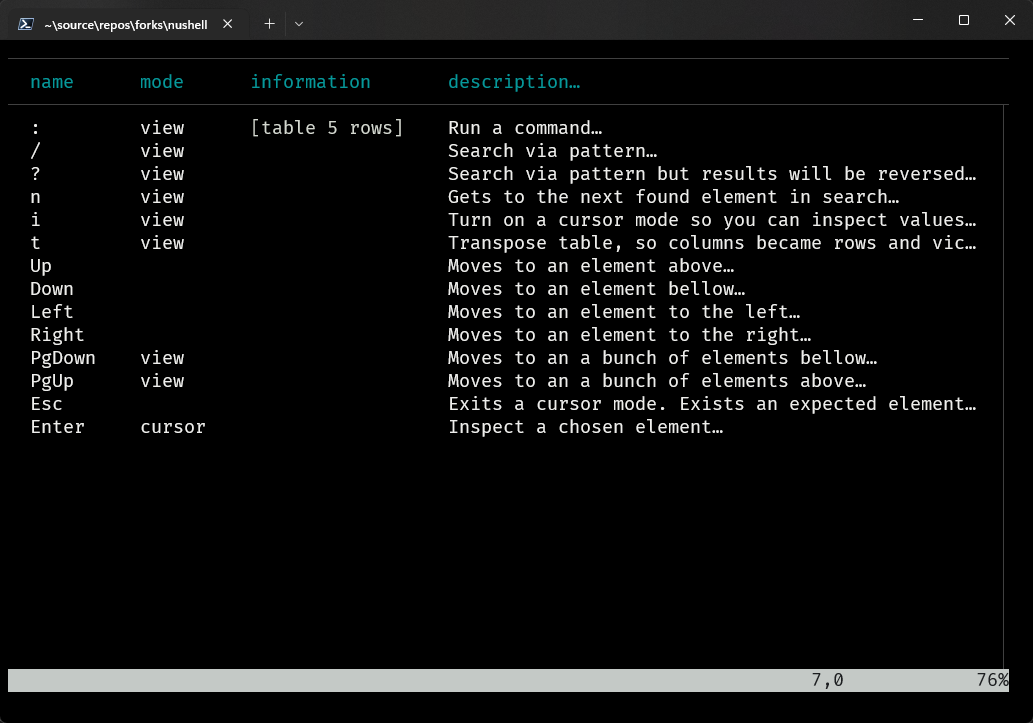The width and height of the screenshot is (1033, 723).
Task: Select the '/' name cell
Action: click(36, 151)
